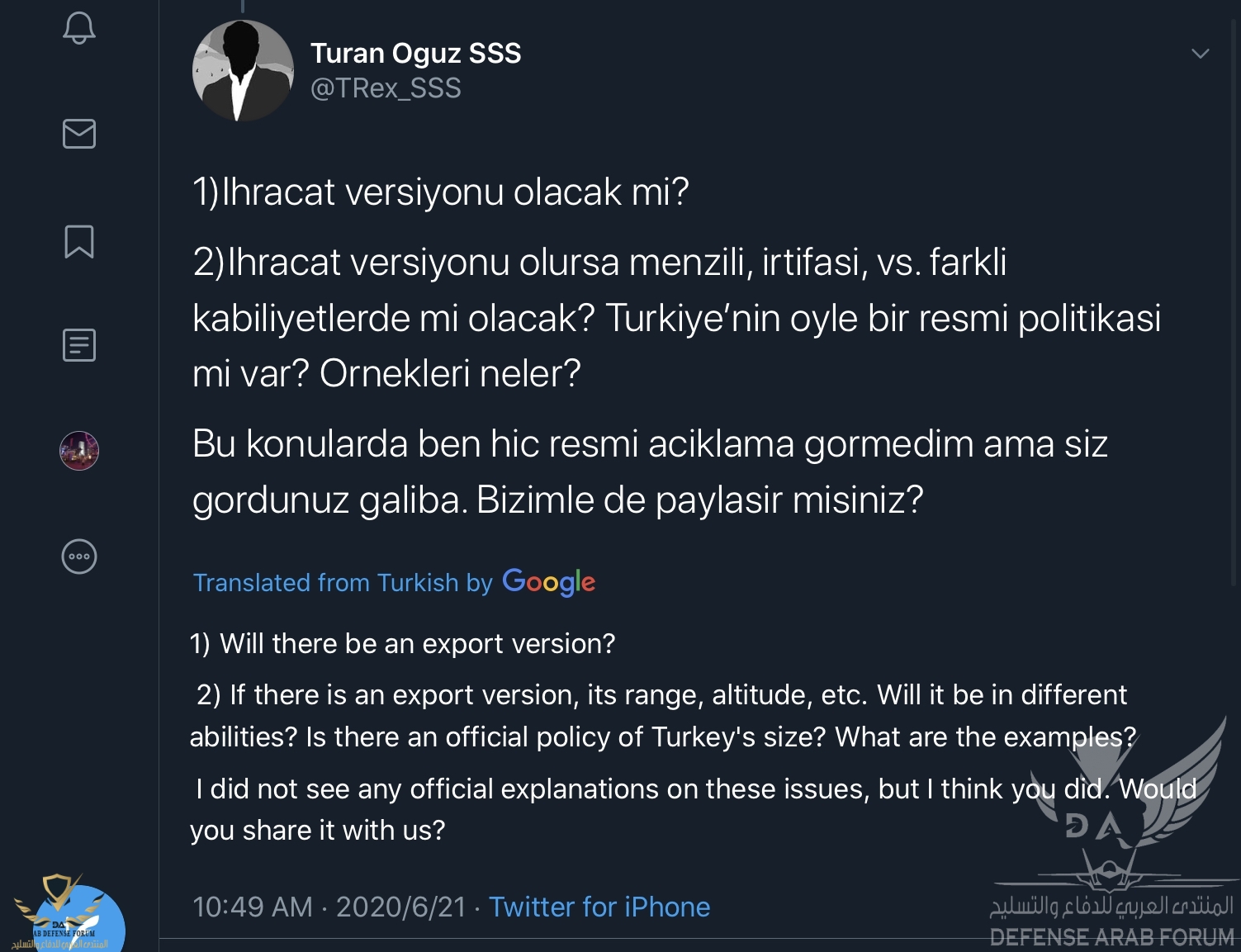Click the line "1)Ihracat versiyonu olacak mi?"
This screenshot has height=952, width=1241.
[440, 192]
